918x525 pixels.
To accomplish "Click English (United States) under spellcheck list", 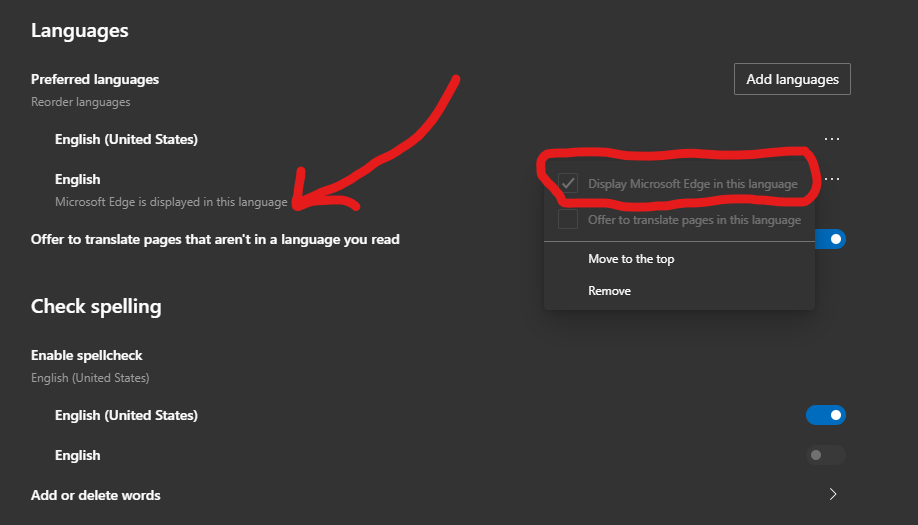I will 126,415.
